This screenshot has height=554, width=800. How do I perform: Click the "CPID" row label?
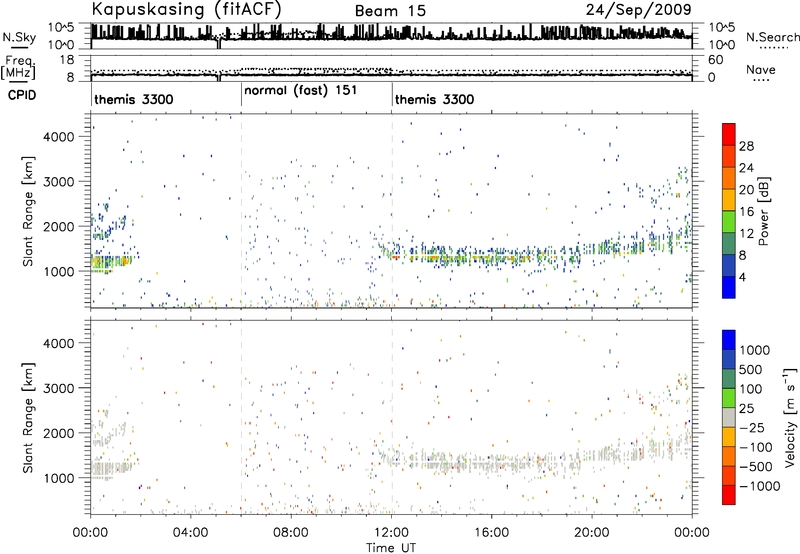click(22, 95)
